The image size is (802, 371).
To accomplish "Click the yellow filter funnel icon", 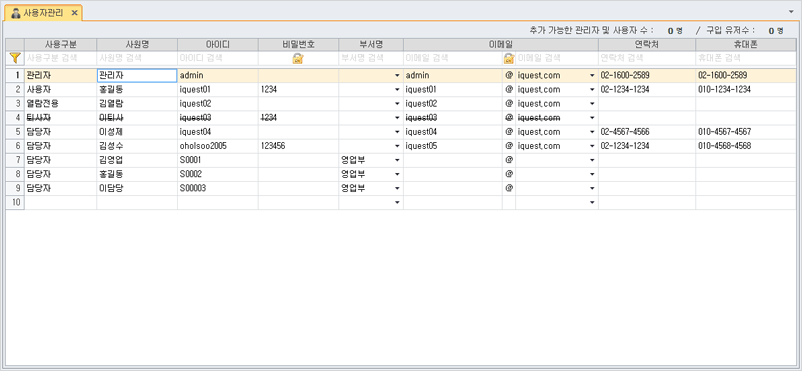I will coord(15,58).
